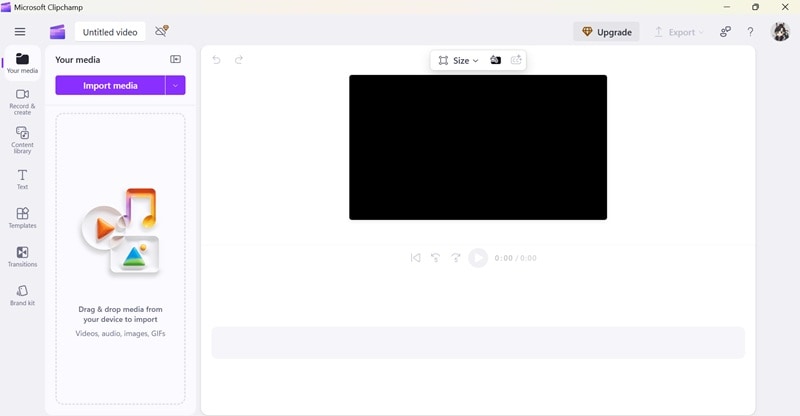Open the Size aspect ratio dropdown

pos(458,60)
